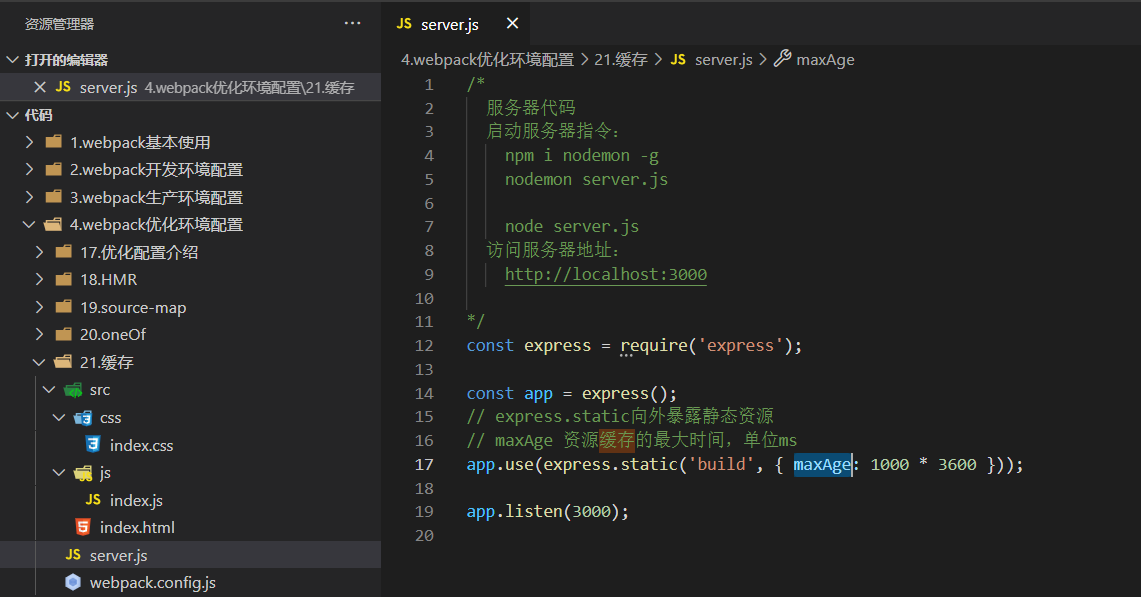This screenshot has height=597, width=1141.
Task: Click the 21.缓存 breadcrumb segment
Action: pos(621,60)
